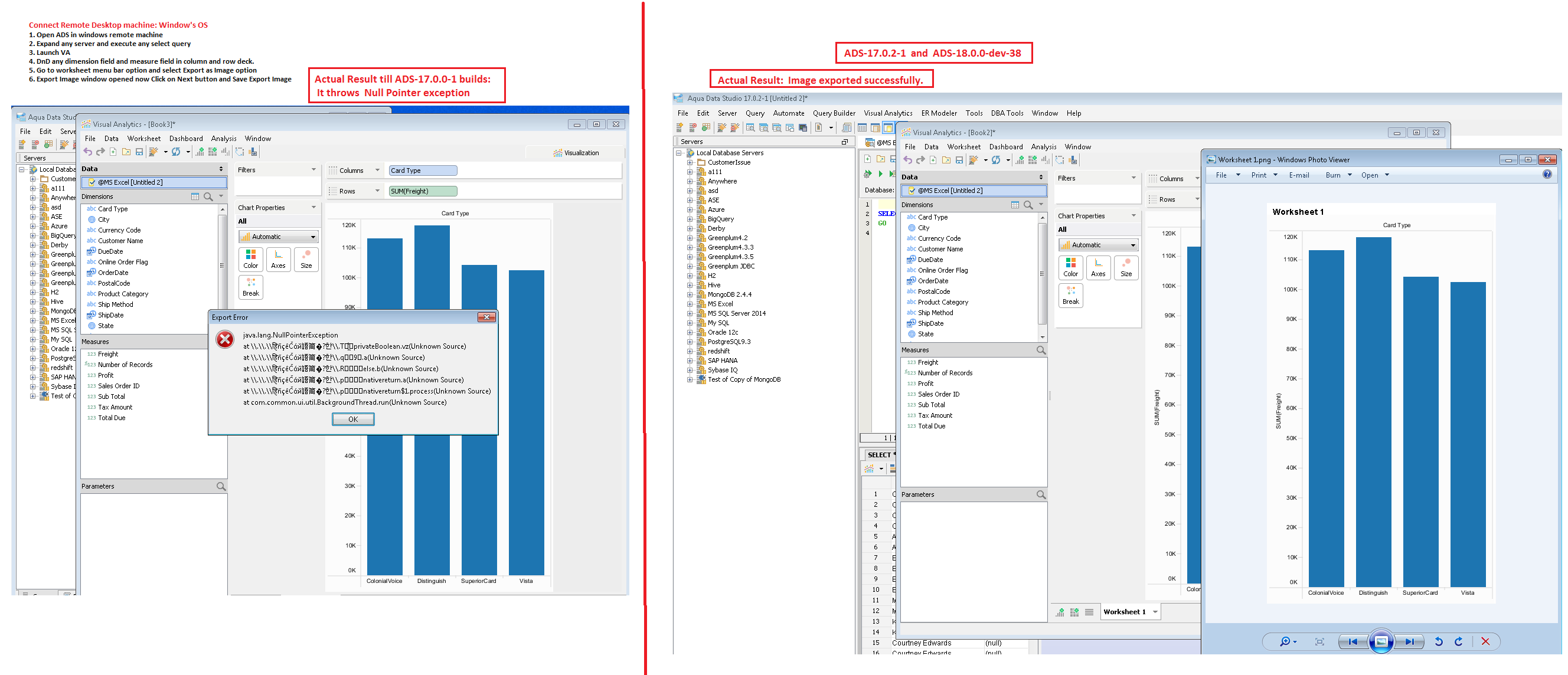
Task: Click the Visualization button in Book3 window
Action: point(575,153)
